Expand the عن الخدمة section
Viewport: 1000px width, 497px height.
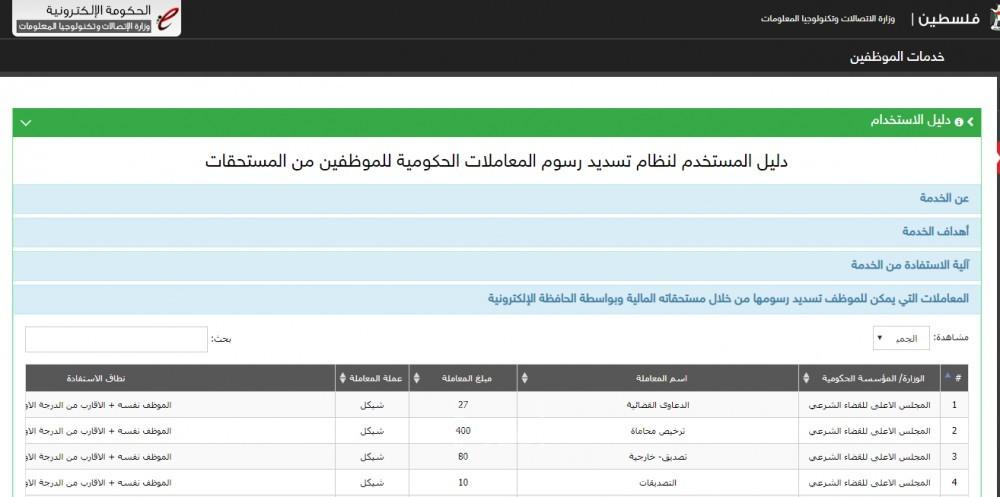pos(497,198)
